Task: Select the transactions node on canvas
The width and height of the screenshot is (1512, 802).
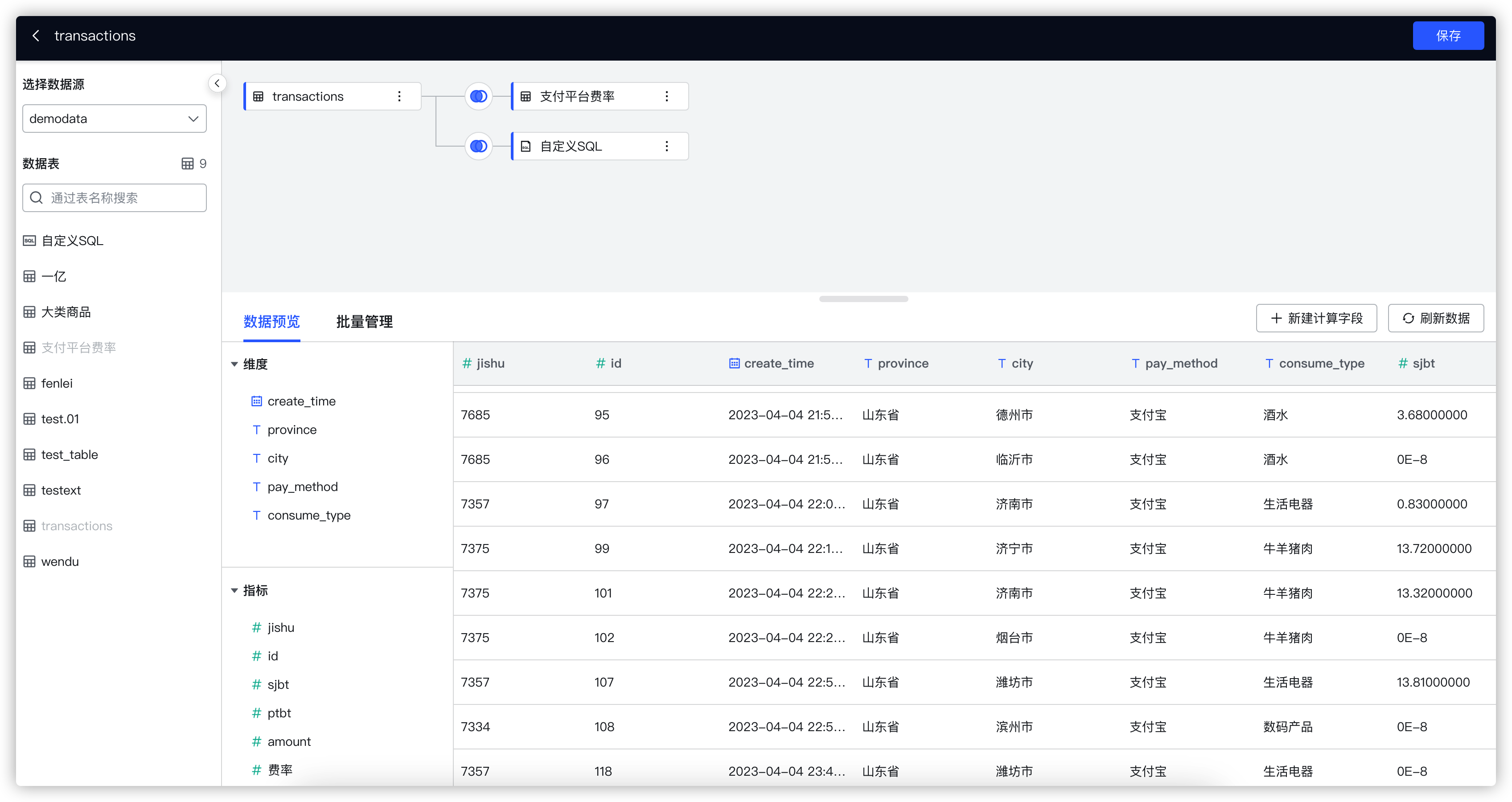Action: 332,96
